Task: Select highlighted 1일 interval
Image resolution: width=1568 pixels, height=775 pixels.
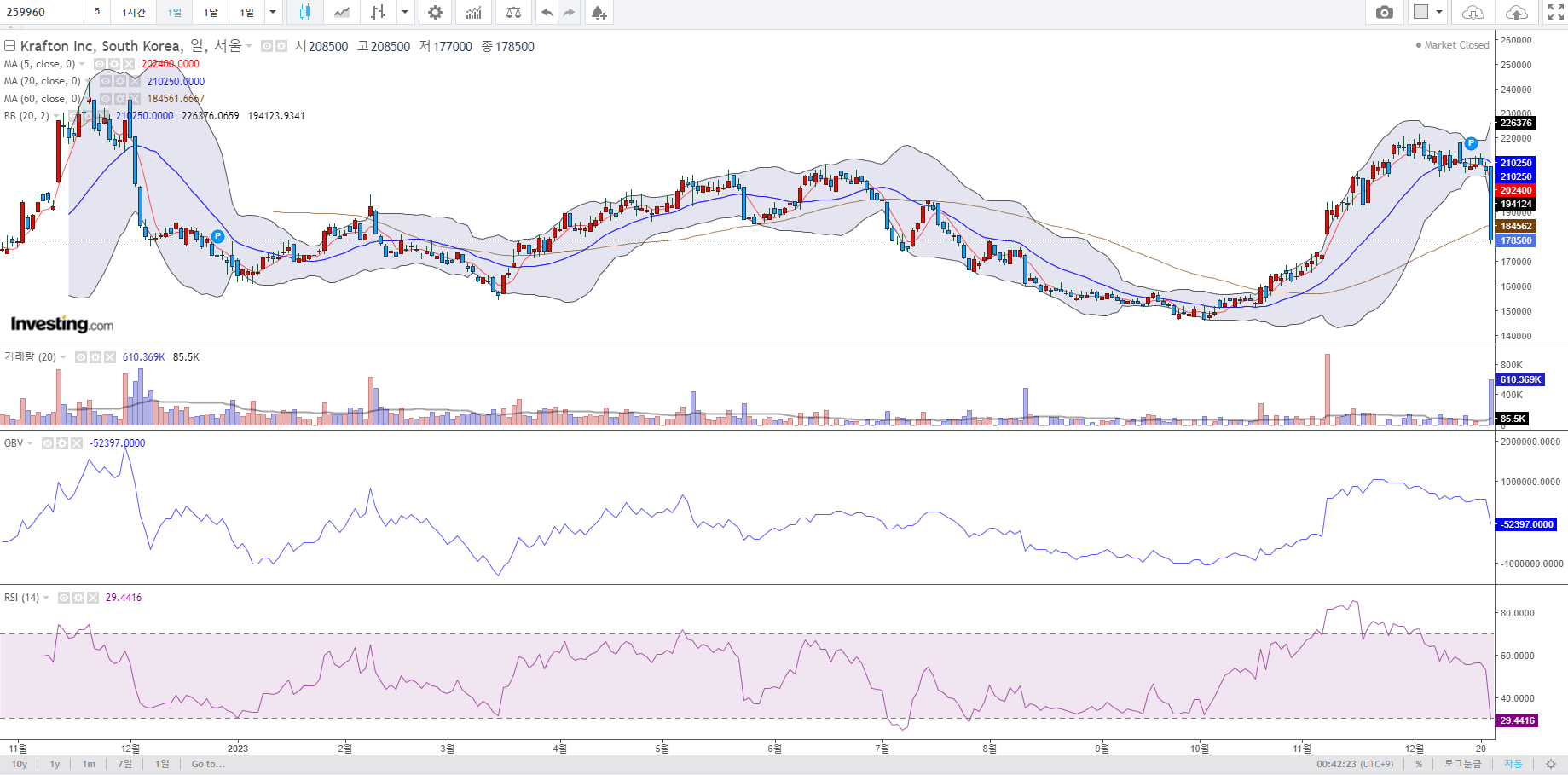Action: [174, 12]
